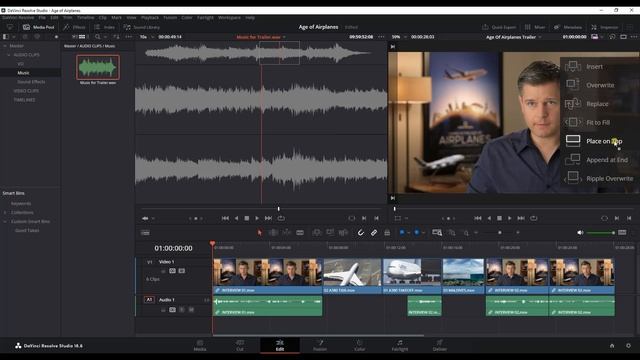Screen dimensions: 640x360
Task: Toggle loop in the source viewer
Action: [281, 218]
